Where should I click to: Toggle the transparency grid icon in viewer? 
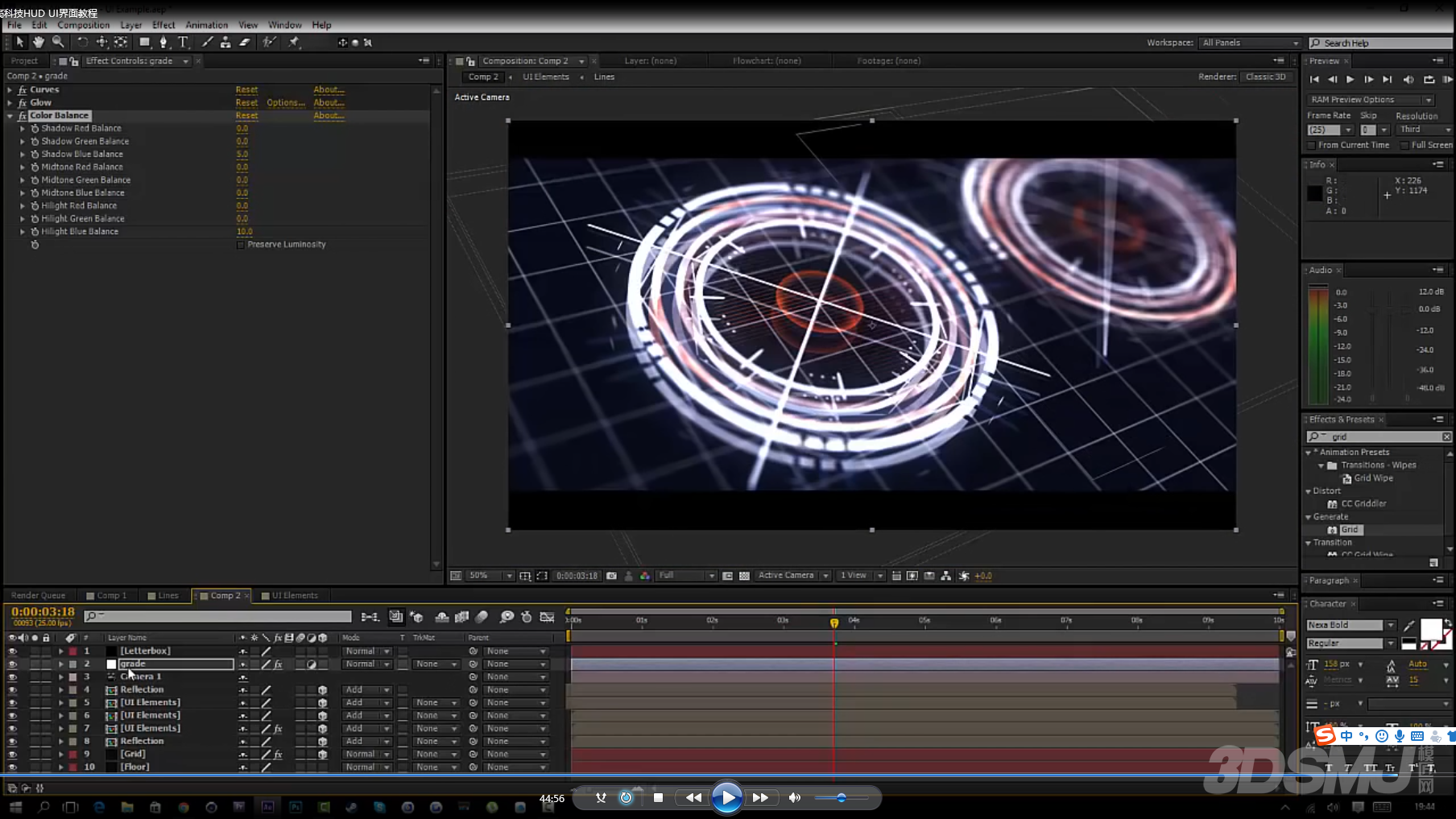[744, 576]
